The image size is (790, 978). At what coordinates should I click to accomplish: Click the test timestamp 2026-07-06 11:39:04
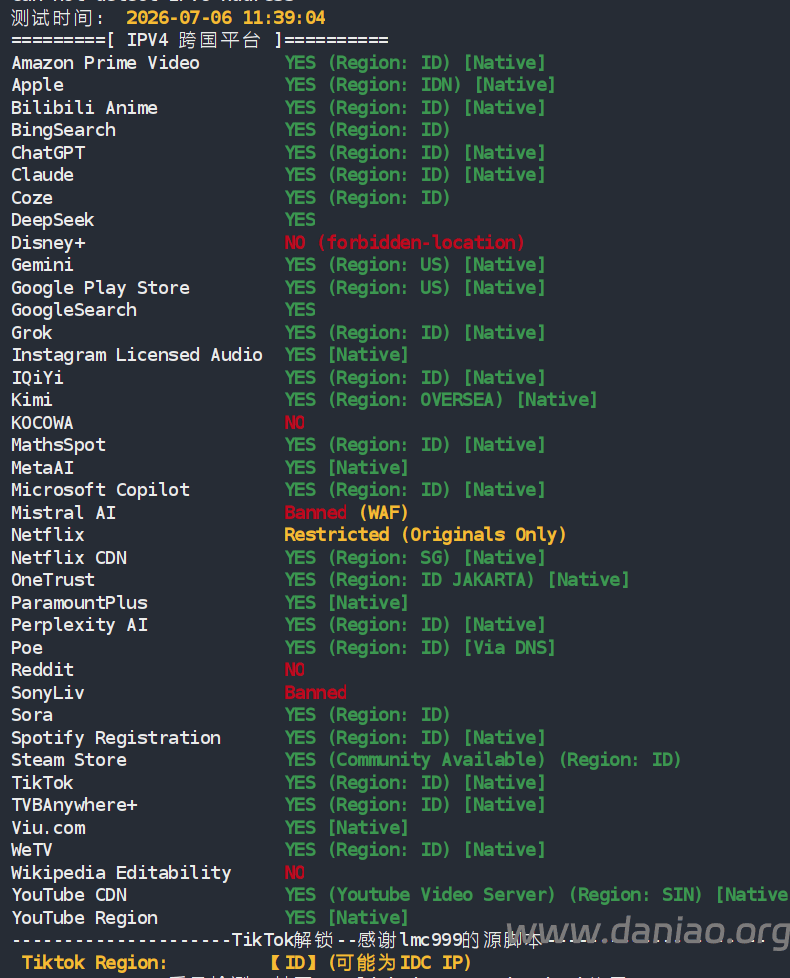pos(226,17)
